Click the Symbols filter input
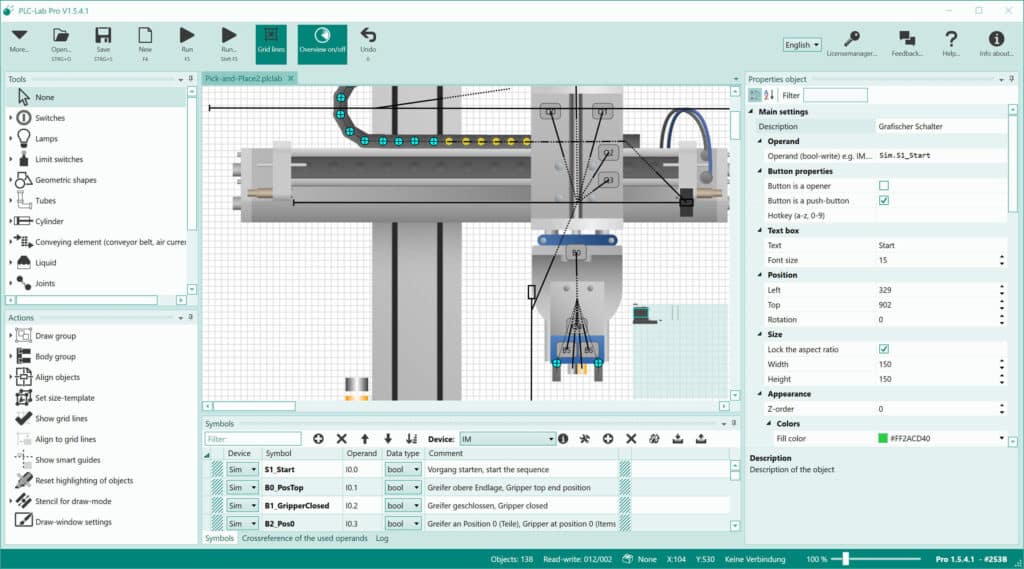 (253, 439)
